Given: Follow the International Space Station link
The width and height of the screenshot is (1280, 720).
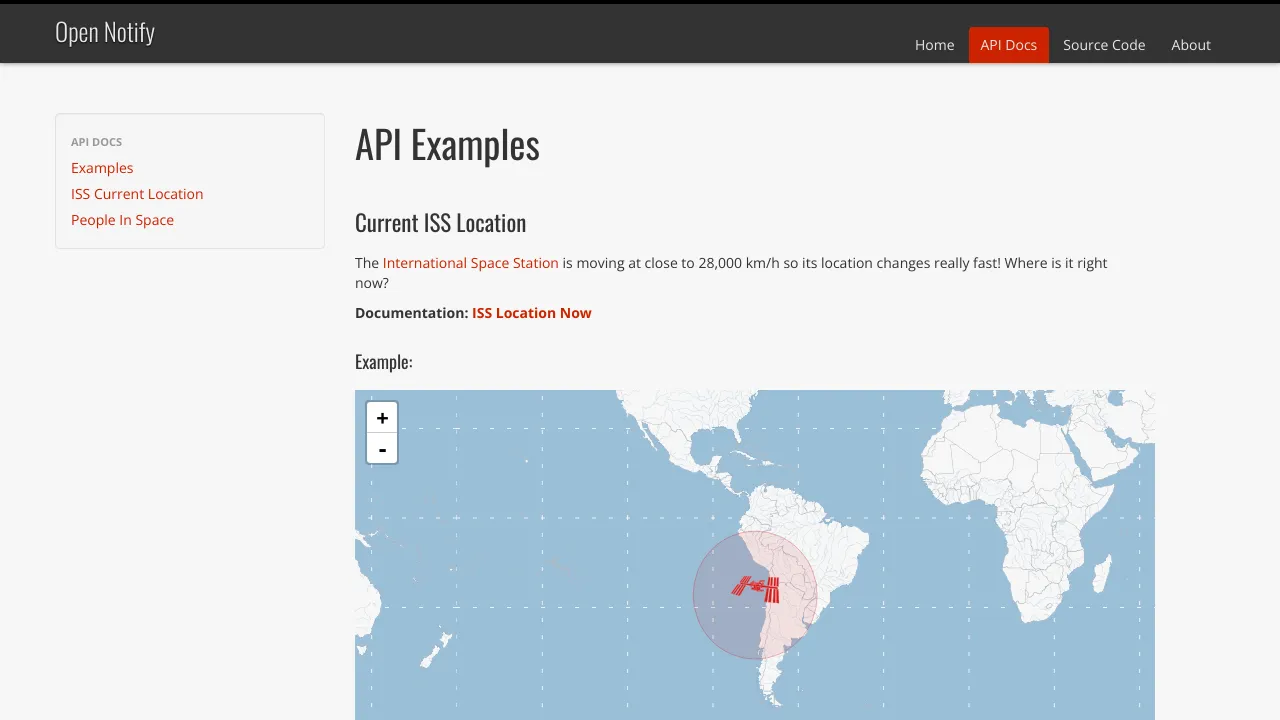Looking at the screenshot, I should tap(470, 263).
